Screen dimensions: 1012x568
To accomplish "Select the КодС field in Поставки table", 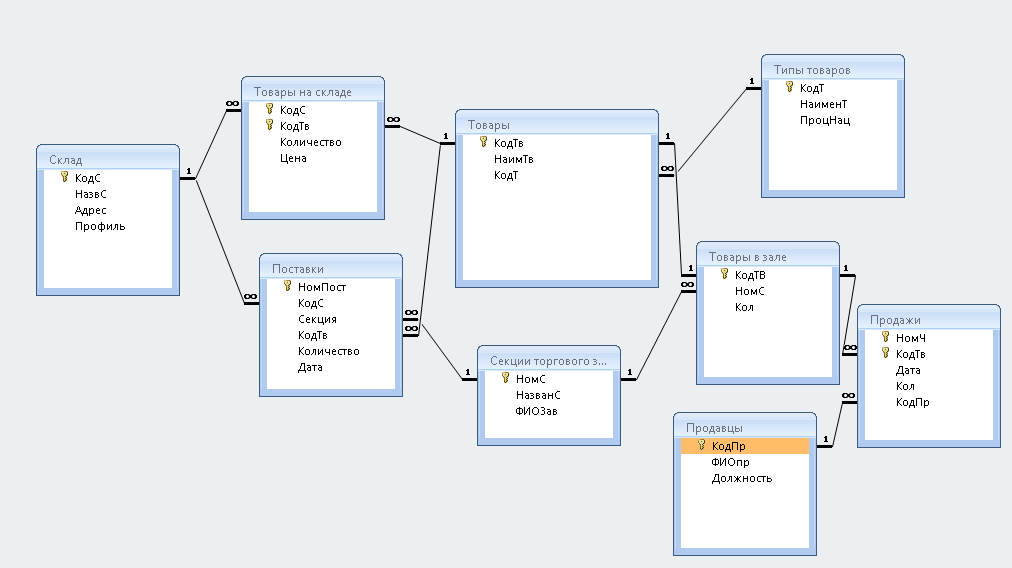I will click(x=310, y=303).
